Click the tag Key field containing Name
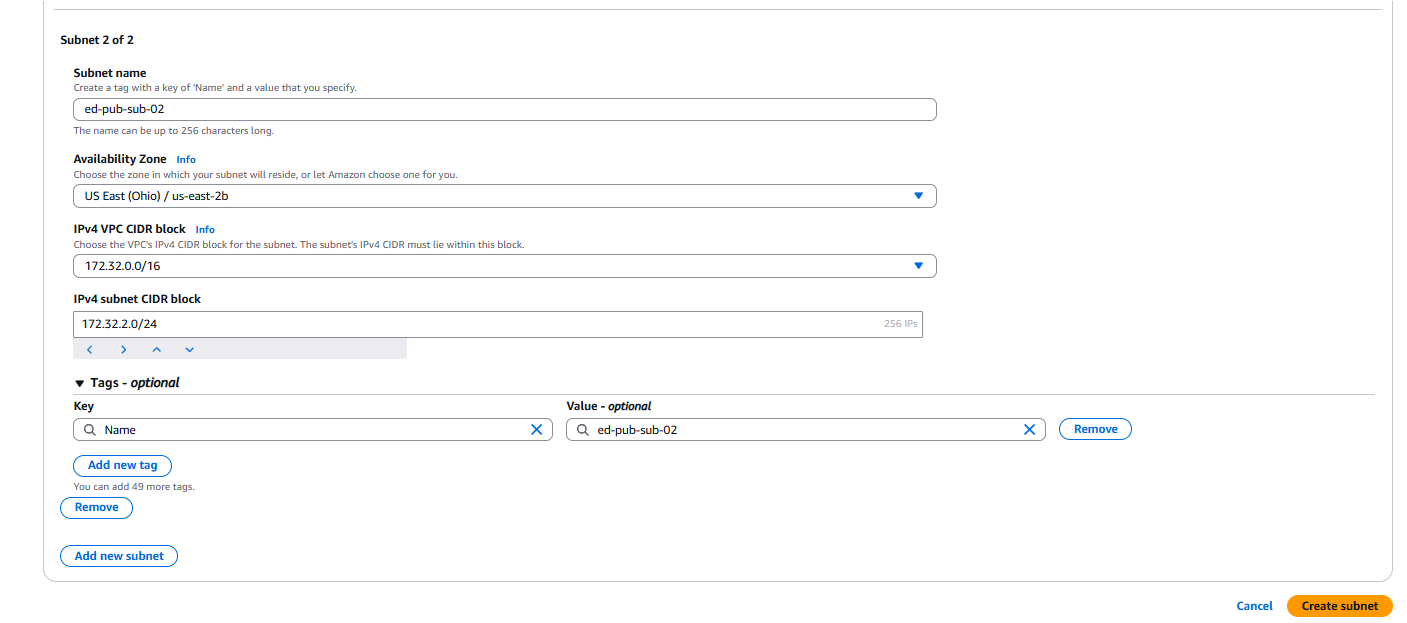Image resolution: width=1407 pixels, height=623 pixels. click(x=313, y=429)
